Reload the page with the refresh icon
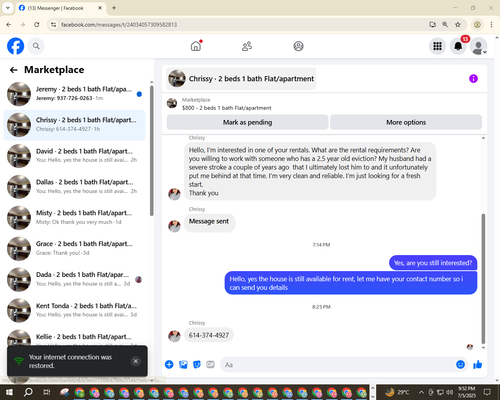This screenshot has height=400, width=500. (37, 25)
